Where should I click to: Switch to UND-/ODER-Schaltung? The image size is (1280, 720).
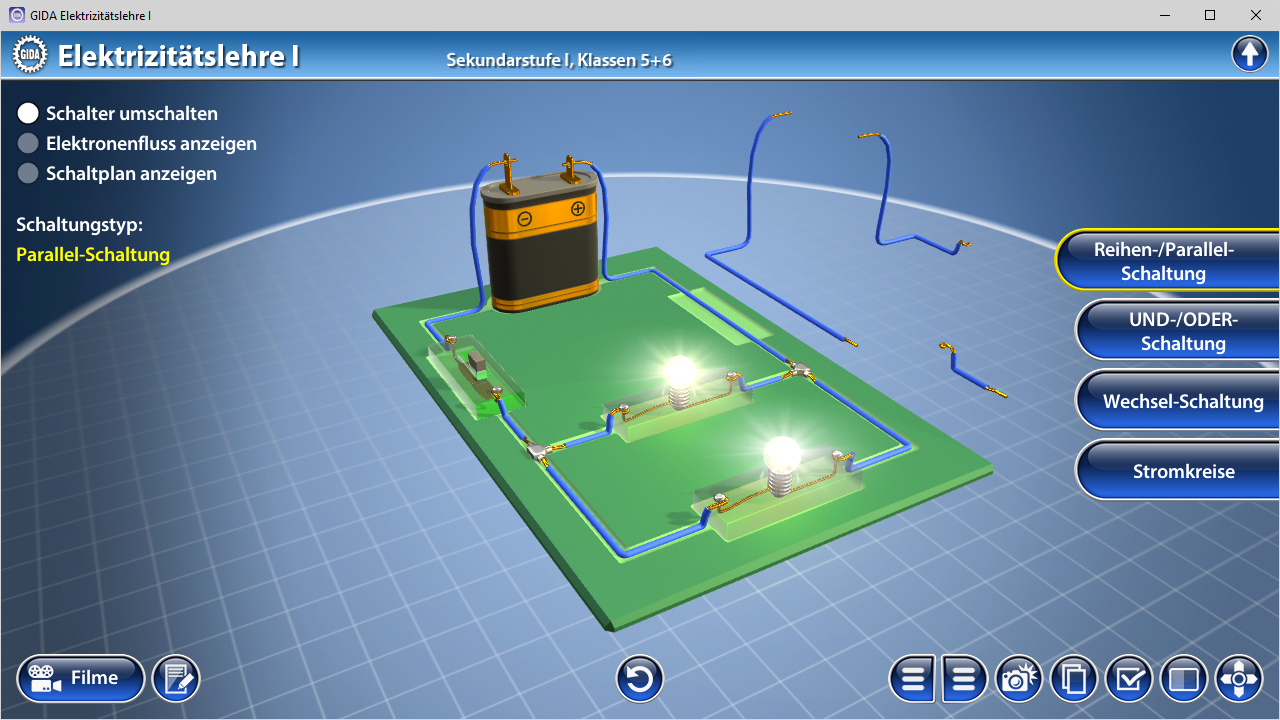1182,331
